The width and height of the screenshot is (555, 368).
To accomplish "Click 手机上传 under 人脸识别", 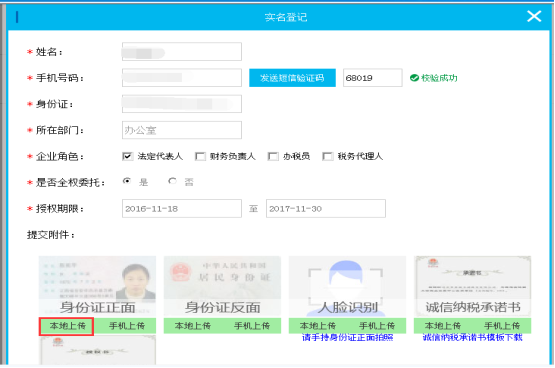I will pos(377,326).
